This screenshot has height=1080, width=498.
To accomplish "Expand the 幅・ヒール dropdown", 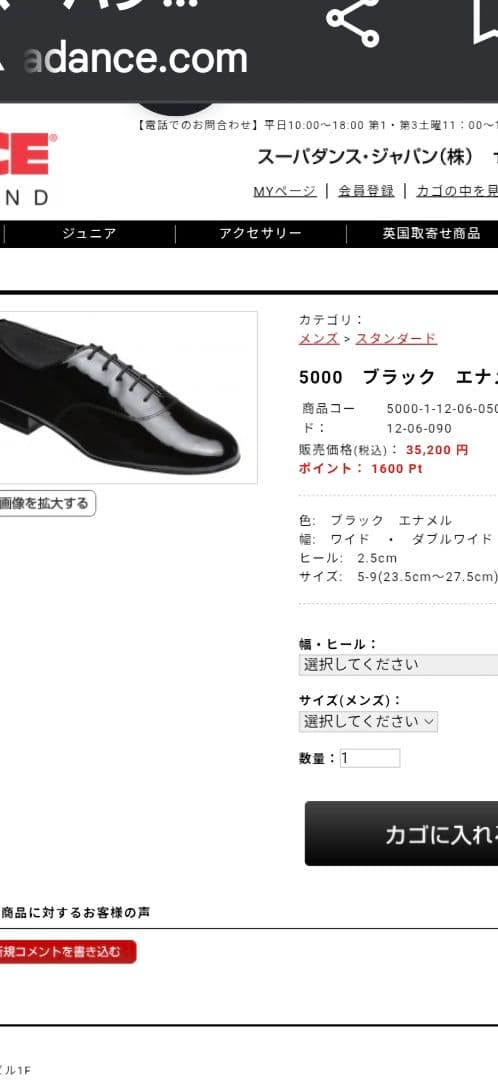I will coord(398,665).
